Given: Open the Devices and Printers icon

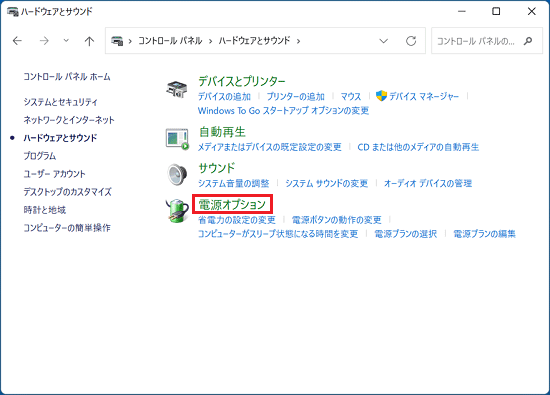Looking at the screenshot, I should coord(177,89).
